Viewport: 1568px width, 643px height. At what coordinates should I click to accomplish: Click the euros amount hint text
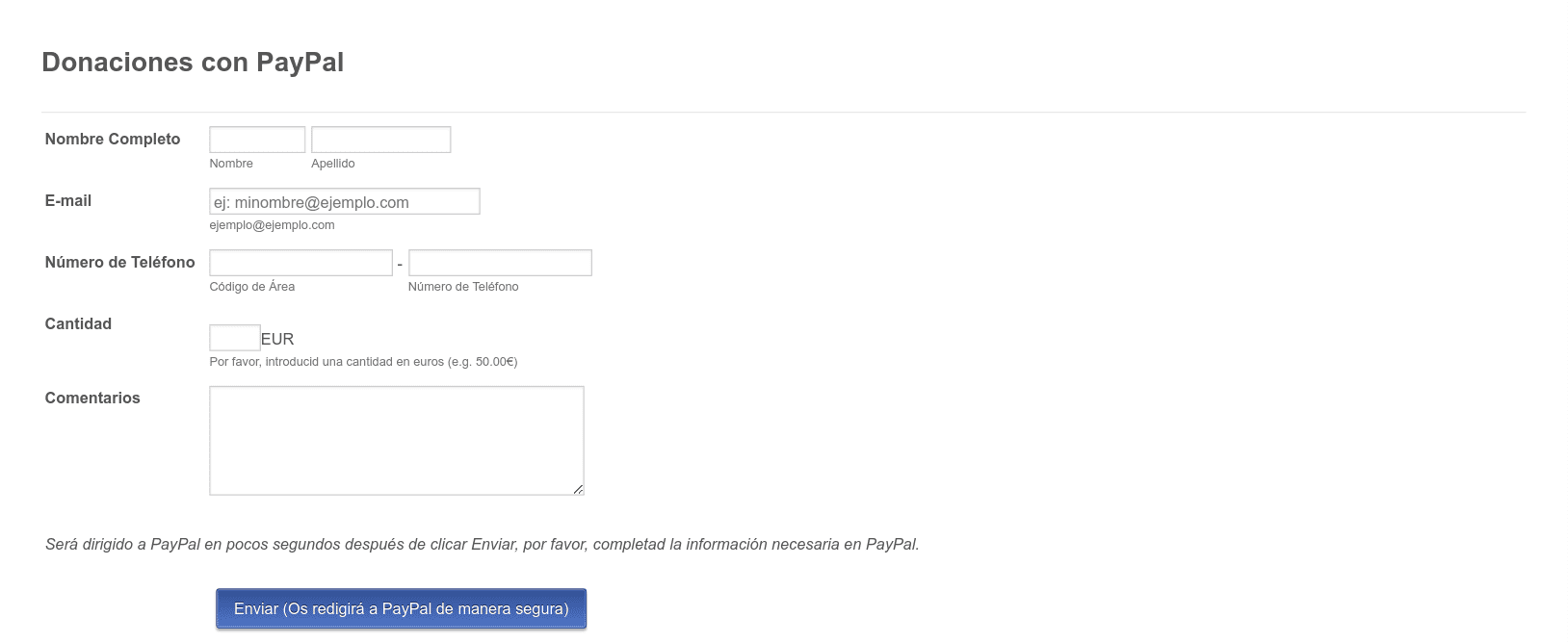[x=363, y=362]
